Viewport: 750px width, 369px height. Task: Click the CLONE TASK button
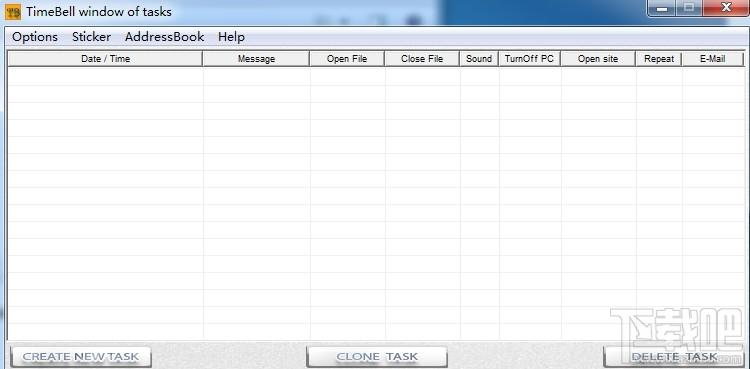377,357
